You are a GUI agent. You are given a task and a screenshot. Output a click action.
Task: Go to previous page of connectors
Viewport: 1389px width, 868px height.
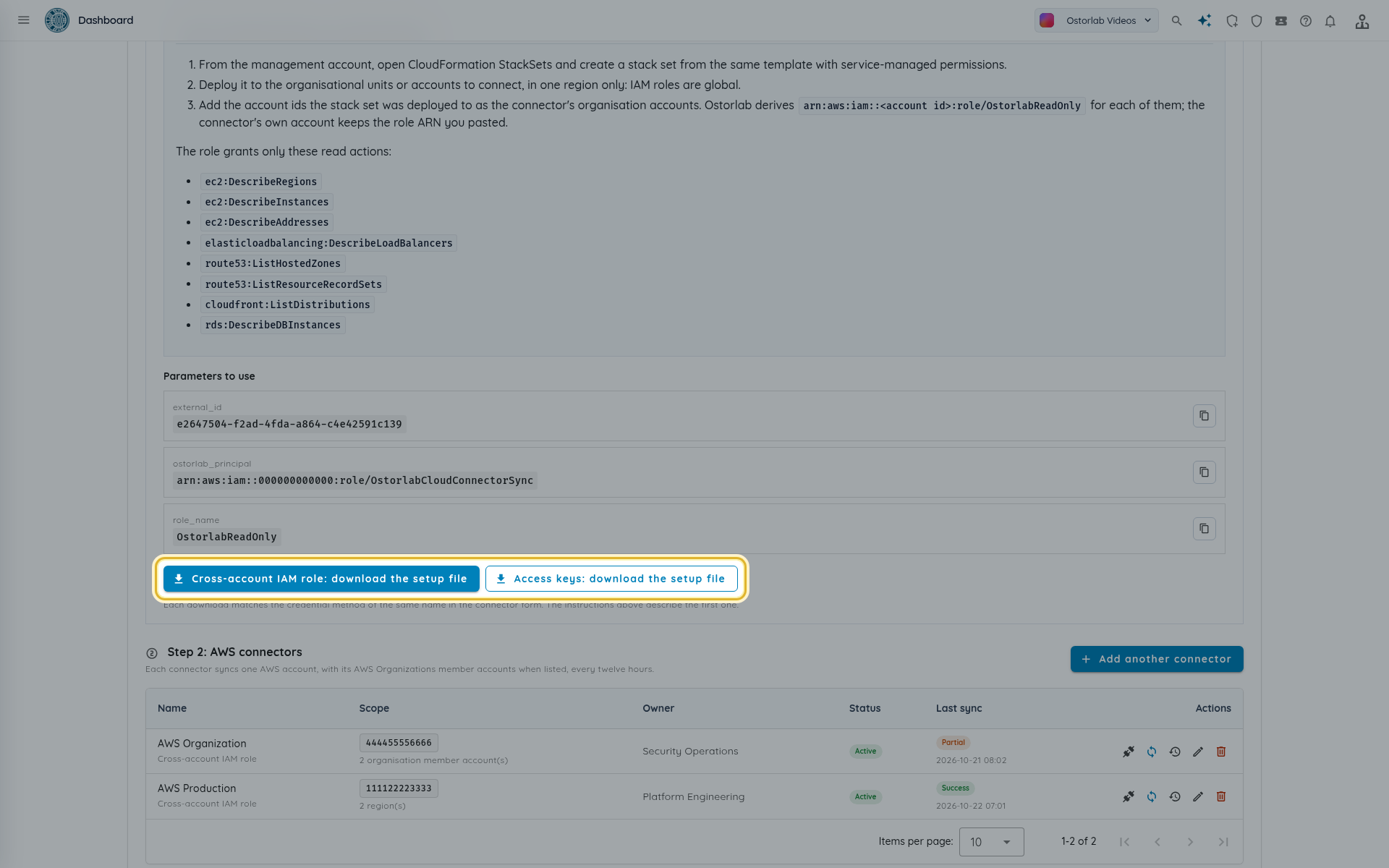tap(1157, 842)
